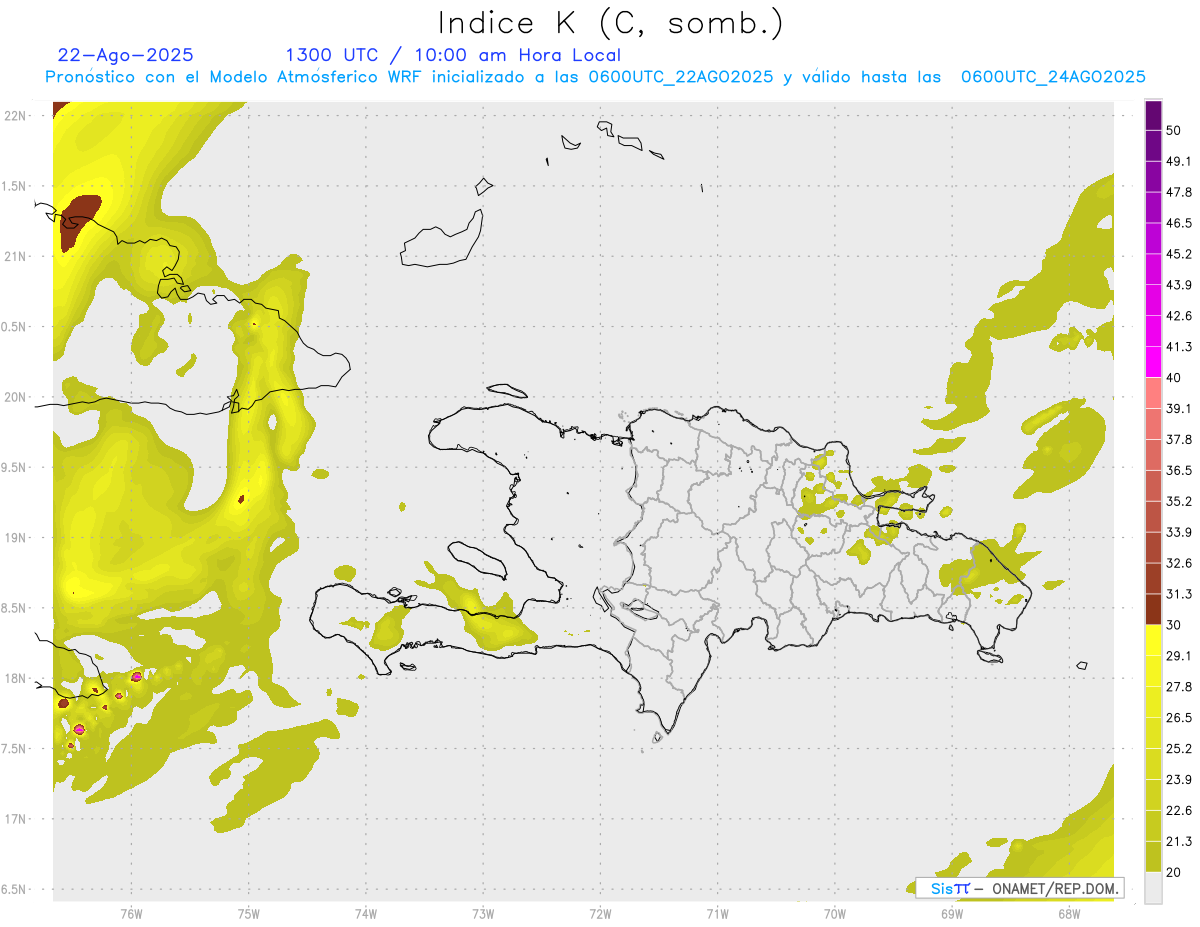Click the '75W' longitude label
Viewport: 1200px width, 927px height.
point(248,913)
